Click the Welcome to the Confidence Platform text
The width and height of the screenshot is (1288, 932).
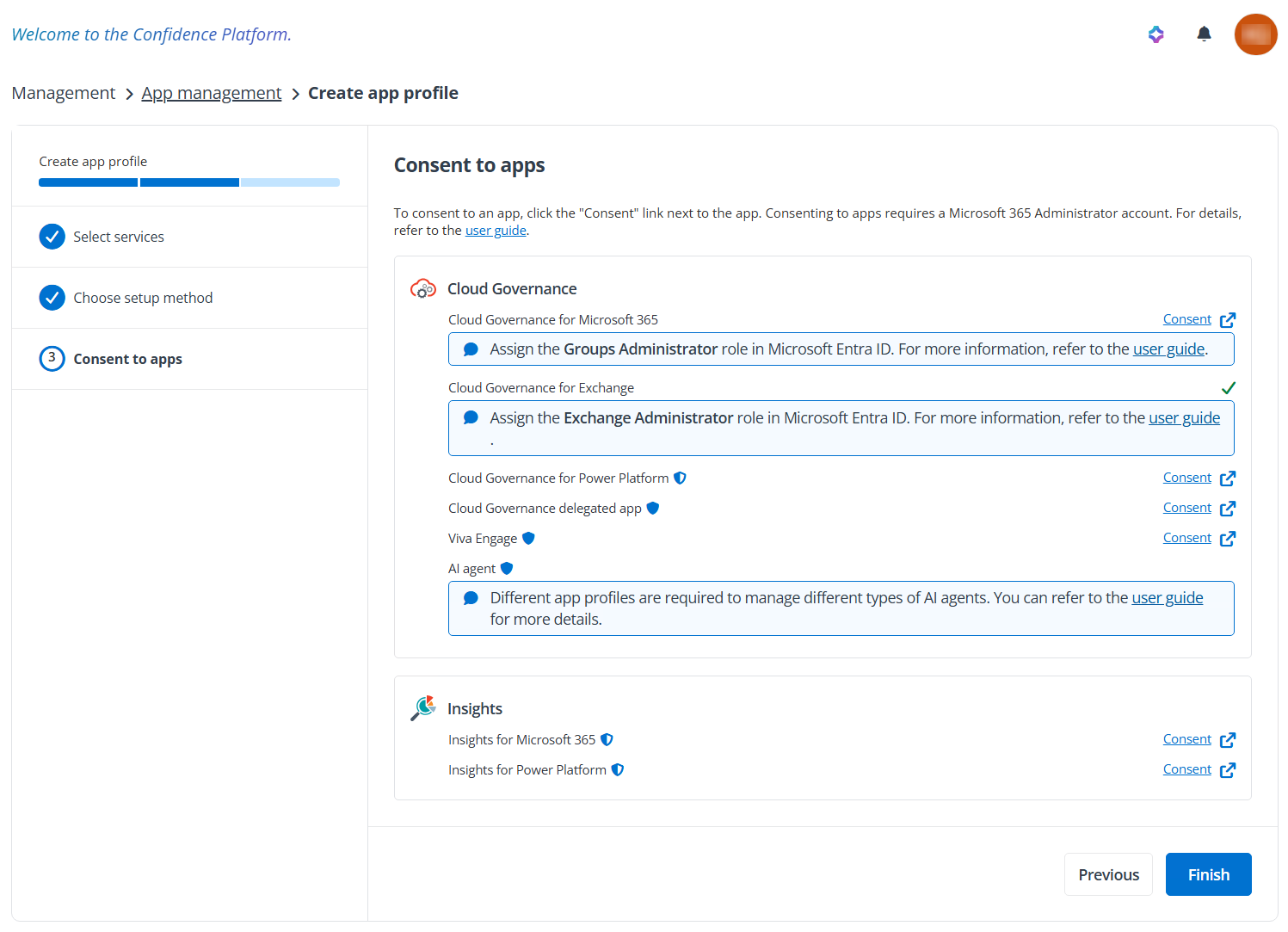click(151, 34)
